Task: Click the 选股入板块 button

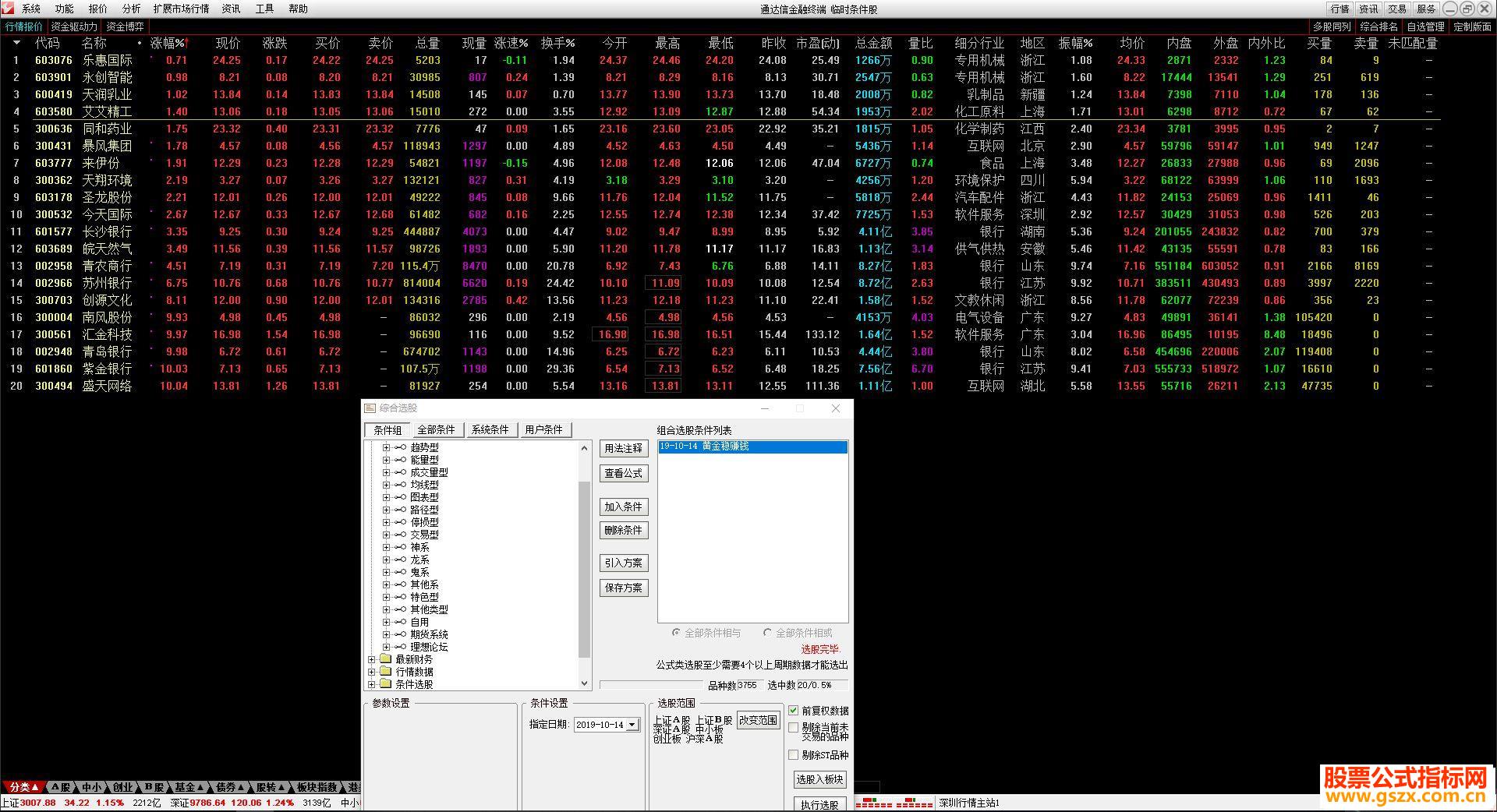Action: 820,779
